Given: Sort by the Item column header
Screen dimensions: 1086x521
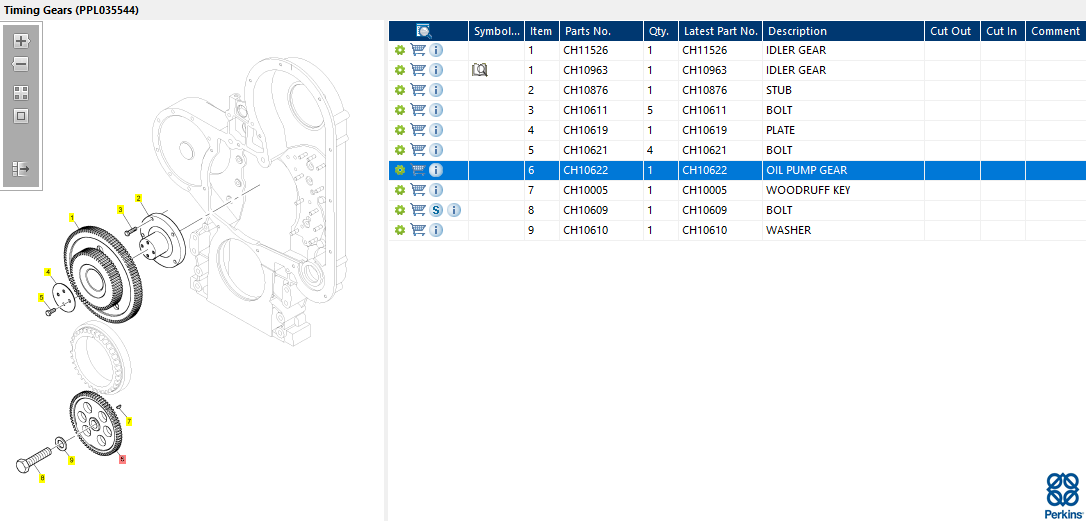Looking at the screenshot, I should pyautogui.click(x=542, y=31).
